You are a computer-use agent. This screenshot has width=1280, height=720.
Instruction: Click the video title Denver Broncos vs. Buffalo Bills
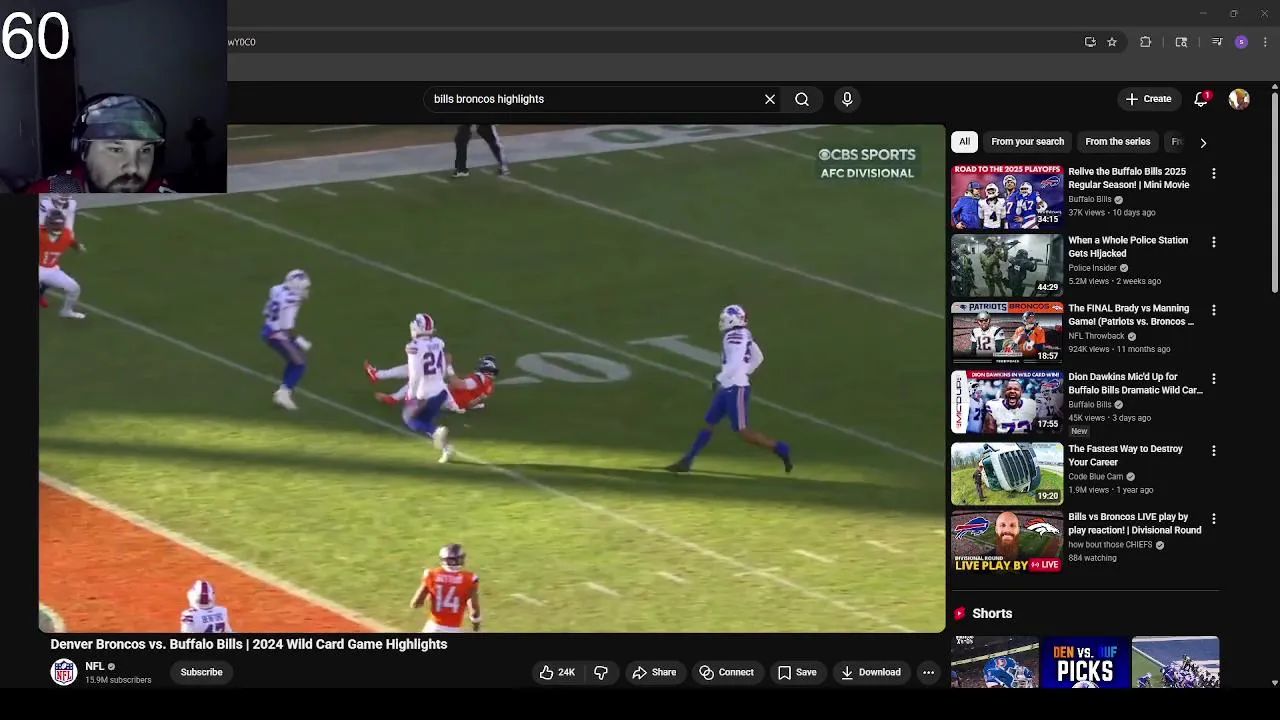click(249, 645)
